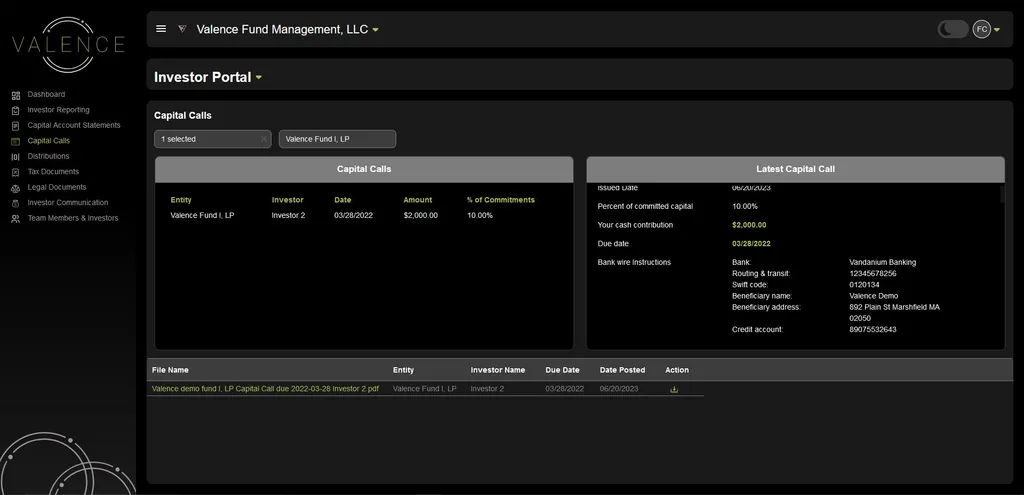The image size is (1024, 495).
Task: Click the Dashboard sidebar icon
Action: (16, 95)
